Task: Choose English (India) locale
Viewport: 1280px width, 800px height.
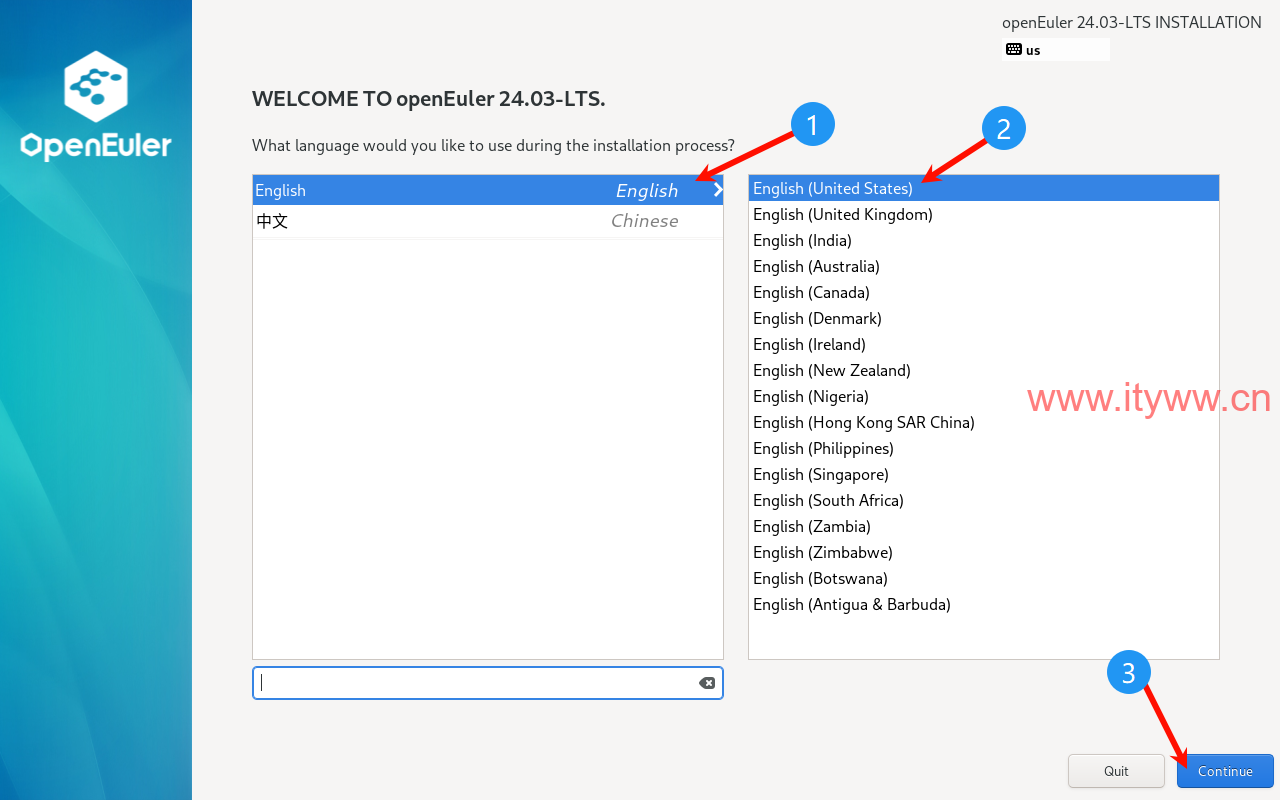Action: [984, 240]
